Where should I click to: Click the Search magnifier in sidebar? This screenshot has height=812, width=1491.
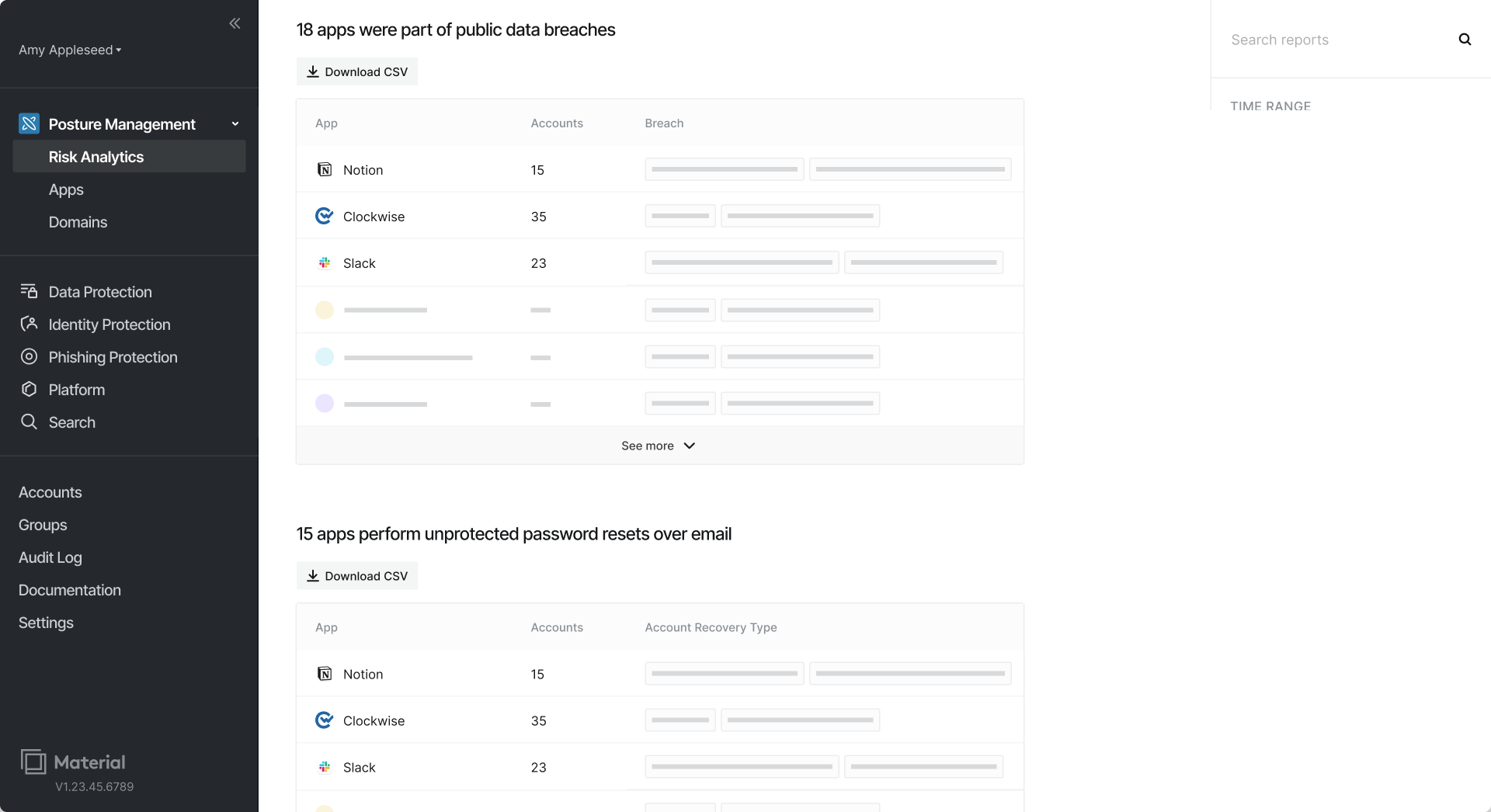[29, 422]
